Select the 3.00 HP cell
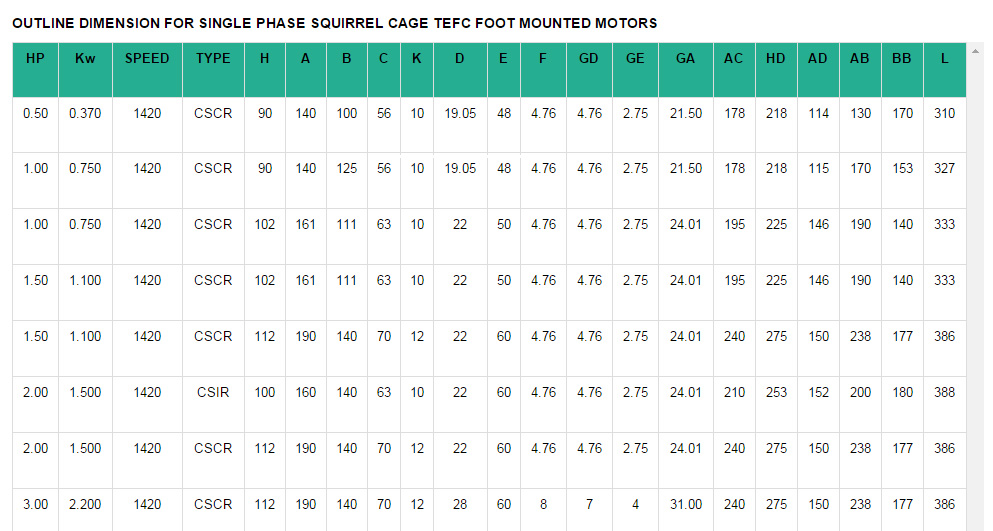The width and height of the screenshot is (993, 531). point(35,505)
